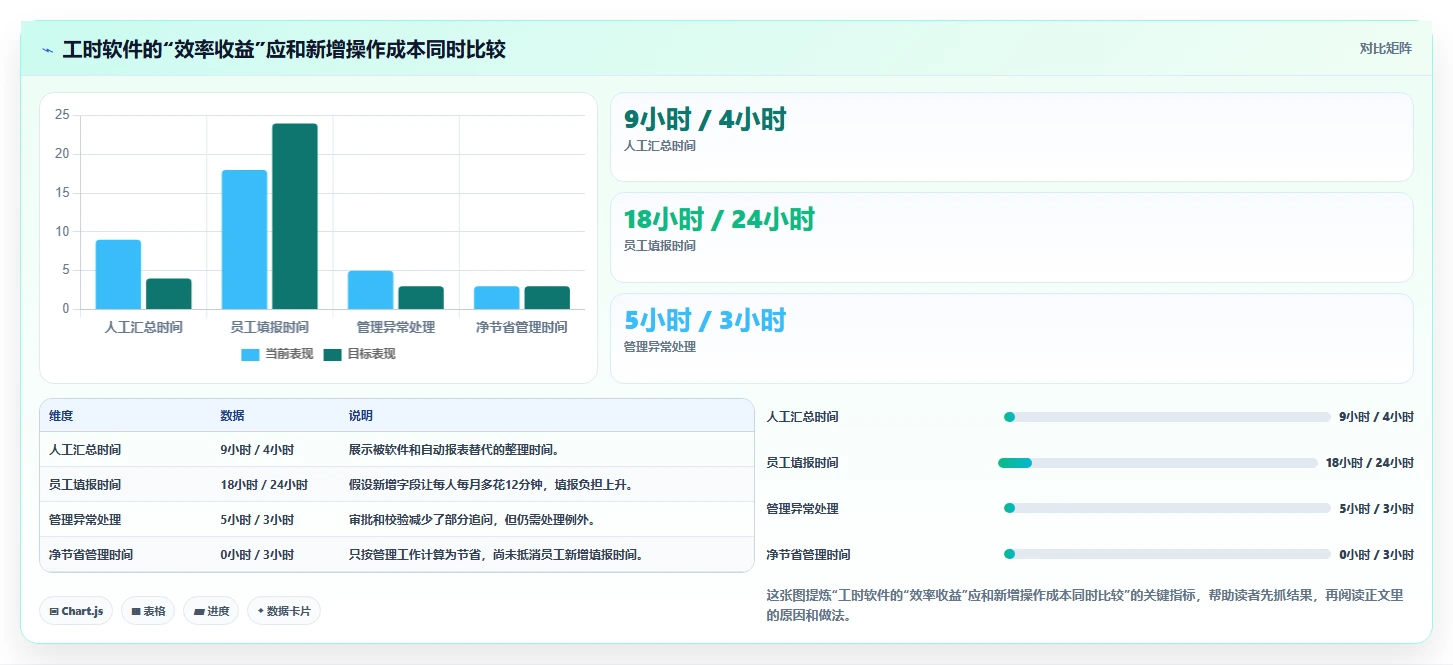Select the 5小时 / 3小时 data card

click(1011, 338)
